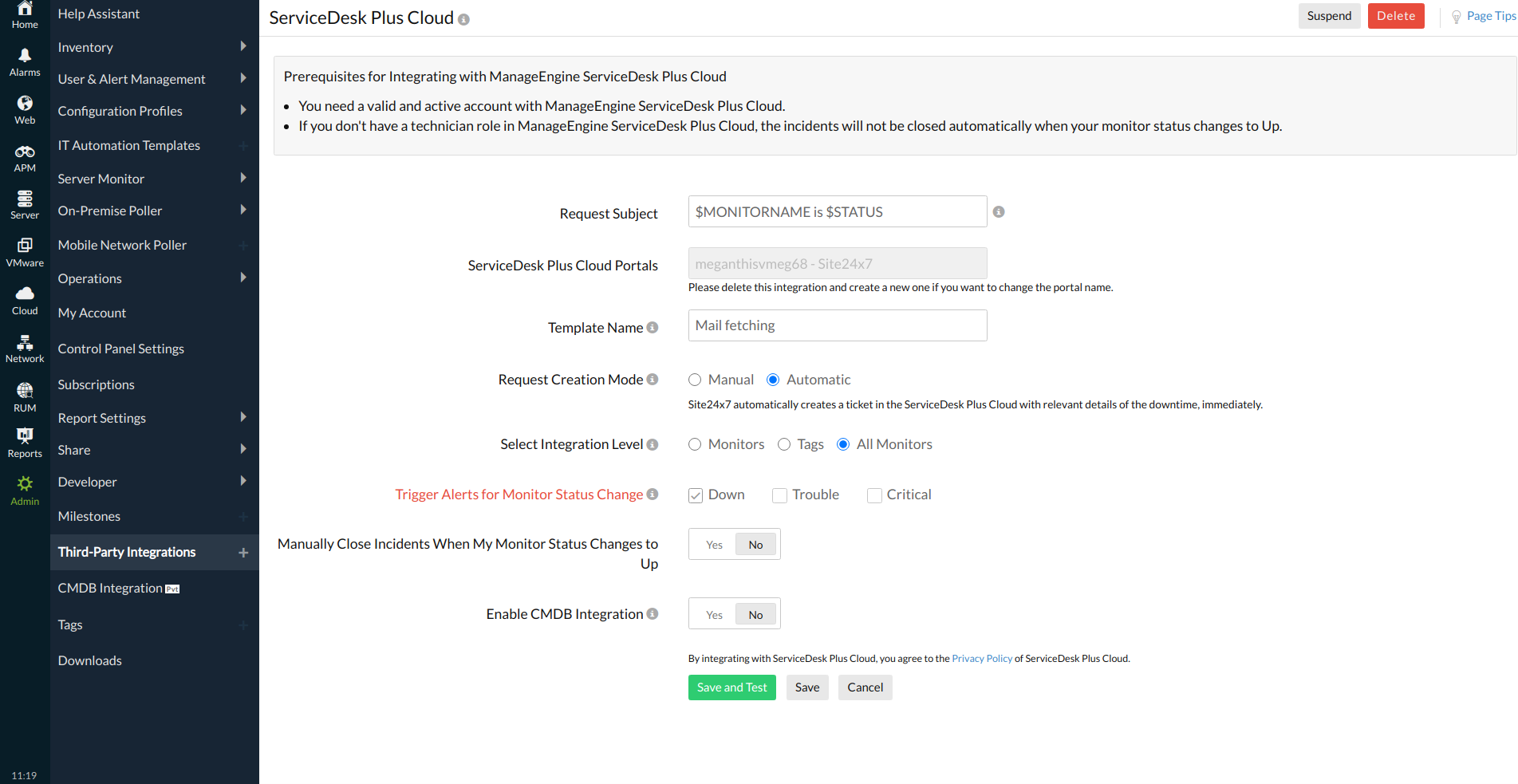1518x784 pixels.
Task: Enable the Critical status checkbox
Action: coord(874,495)
